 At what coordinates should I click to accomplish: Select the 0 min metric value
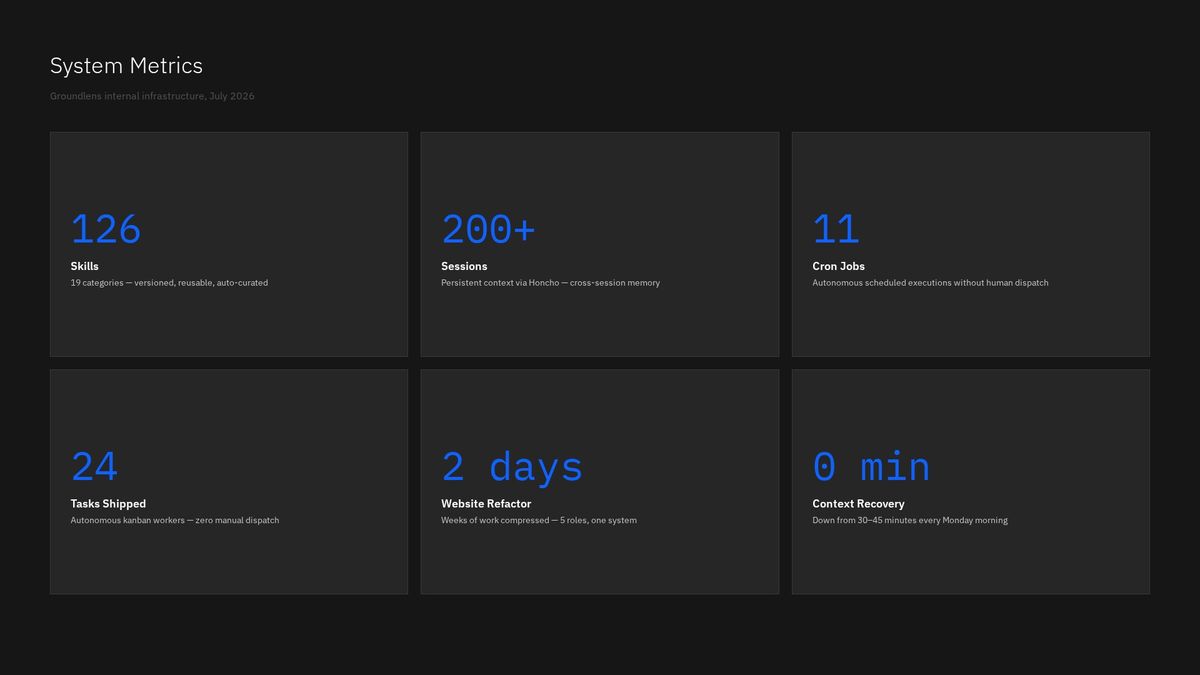871,467
